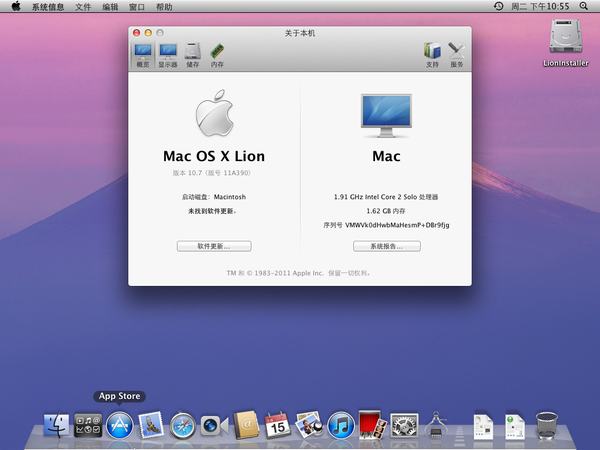Open 系统报告… system report
This screenshot has height=450, width=600.
386,245
